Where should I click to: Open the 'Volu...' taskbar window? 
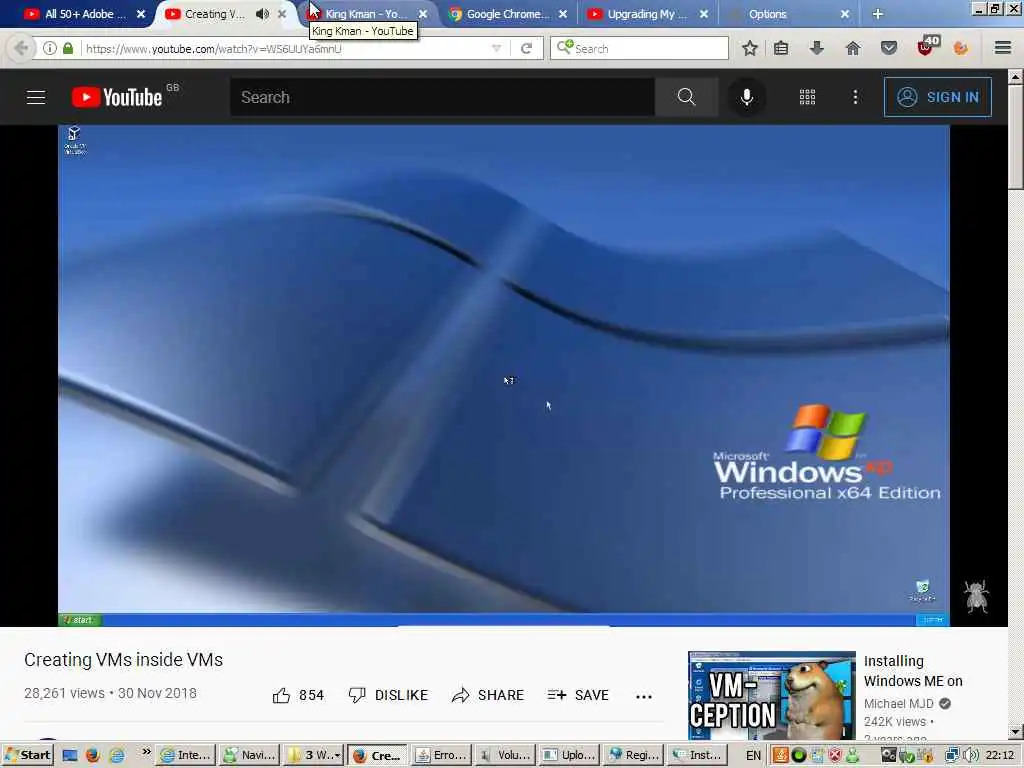point(505,756)
